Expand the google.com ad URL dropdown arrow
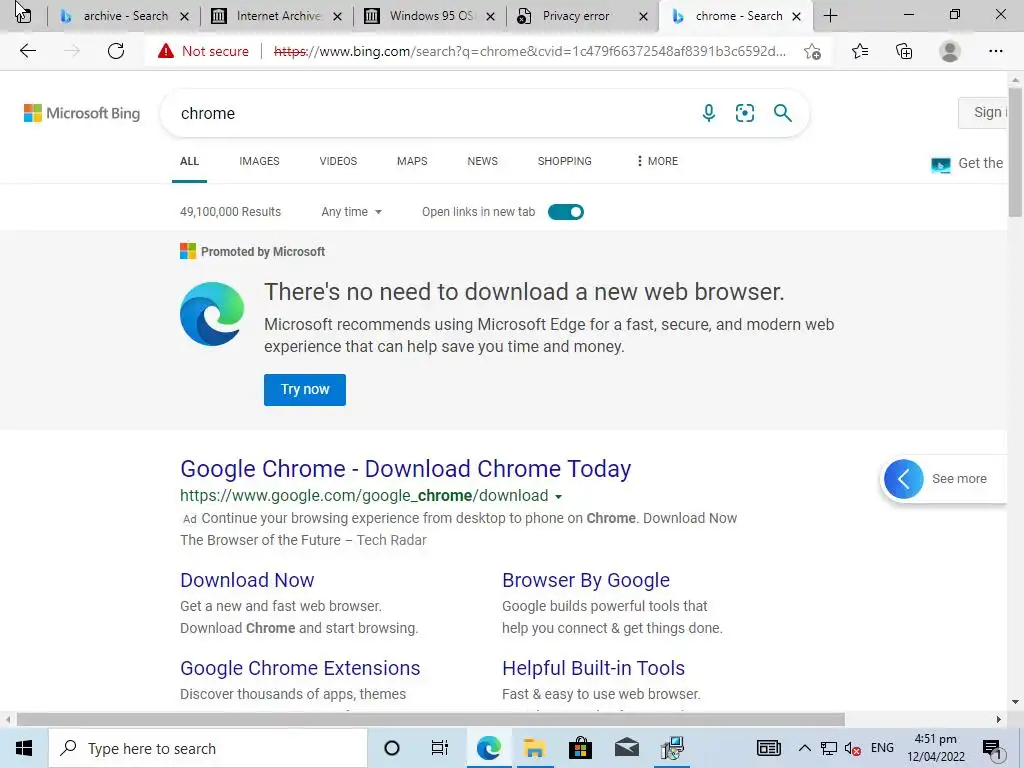 tap(558, 497)
